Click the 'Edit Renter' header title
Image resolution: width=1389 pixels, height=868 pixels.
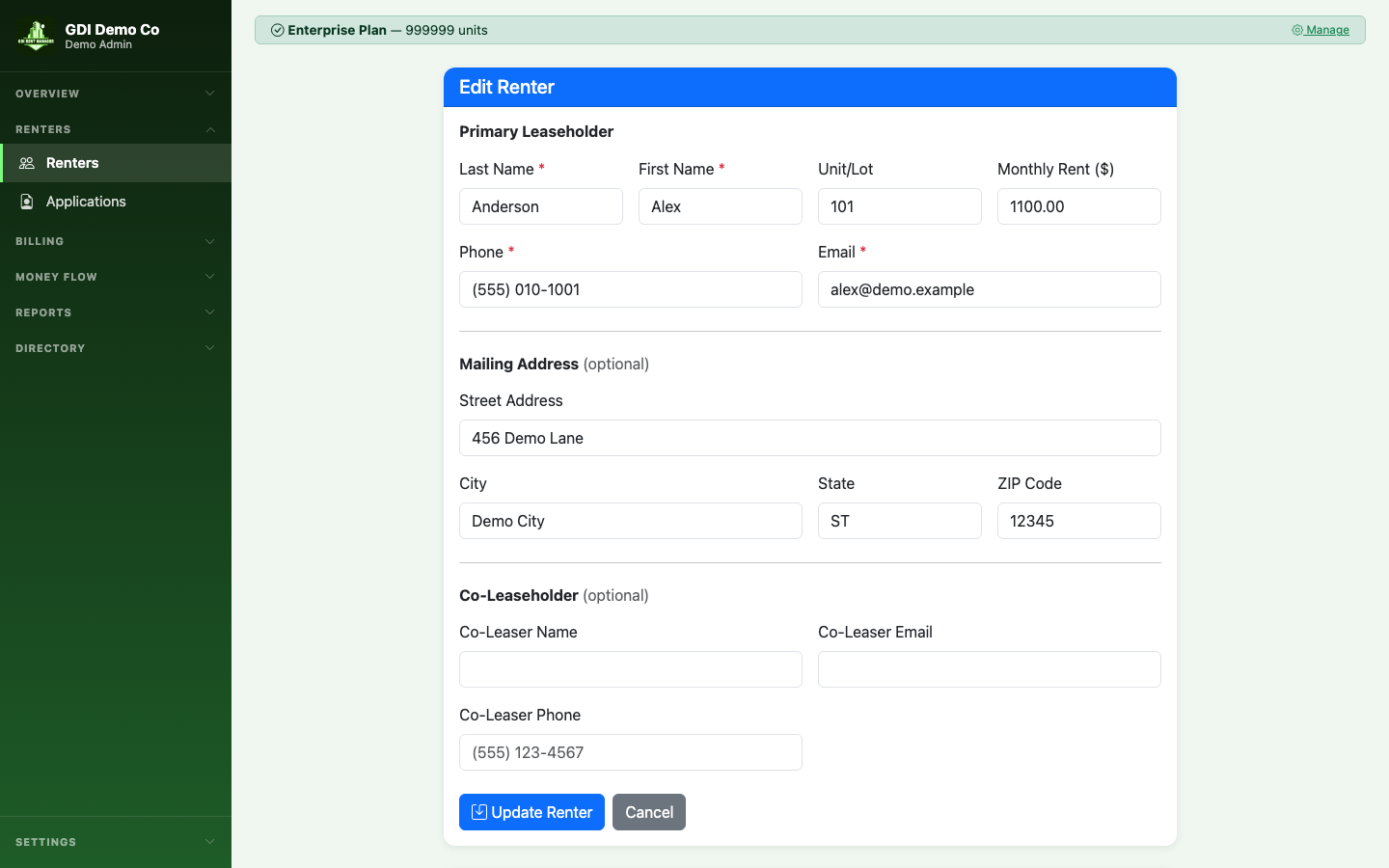(506, 87)
